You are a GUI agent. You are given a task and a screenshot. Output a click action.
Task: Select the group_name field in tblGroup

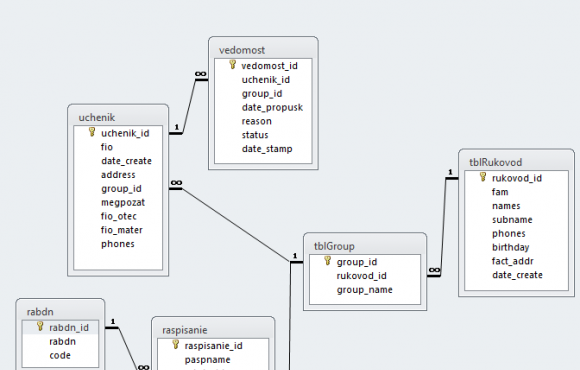click(x=365, y=290)
